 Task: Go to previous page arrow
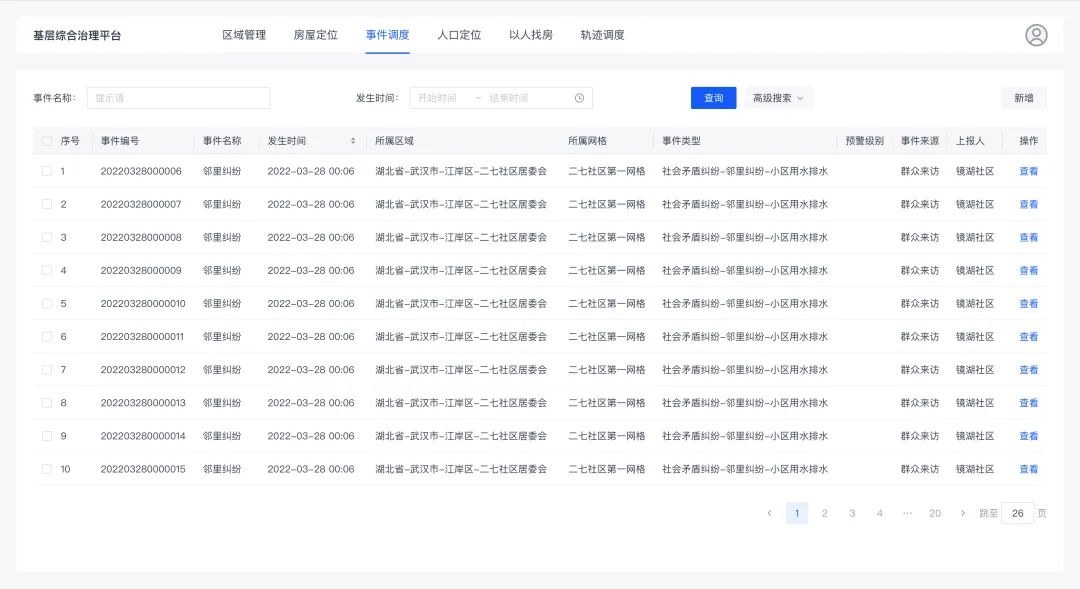tap(769, 513)
